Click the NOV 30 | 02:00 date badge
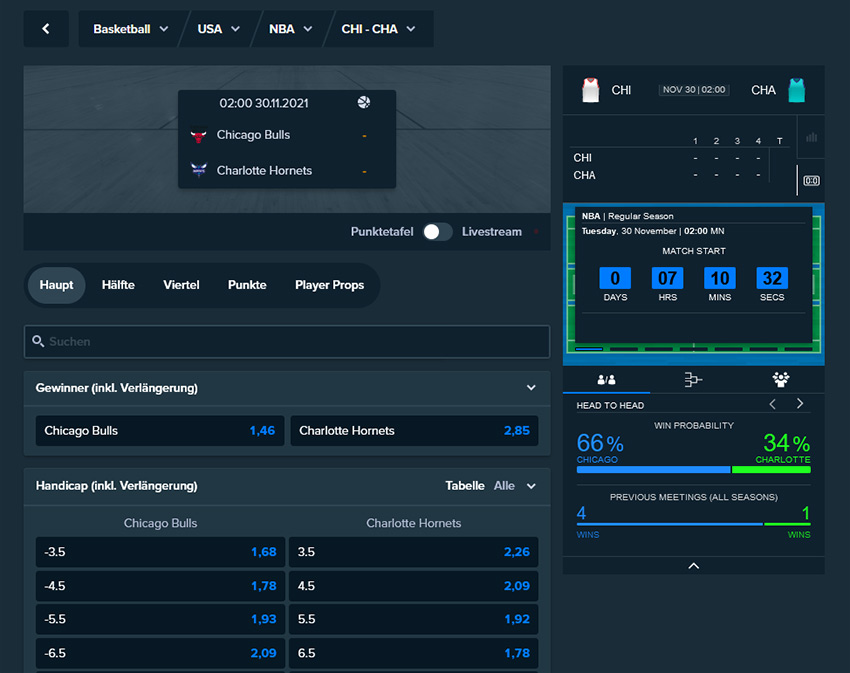This screenshot has width=850, height=673. point(694,90)
